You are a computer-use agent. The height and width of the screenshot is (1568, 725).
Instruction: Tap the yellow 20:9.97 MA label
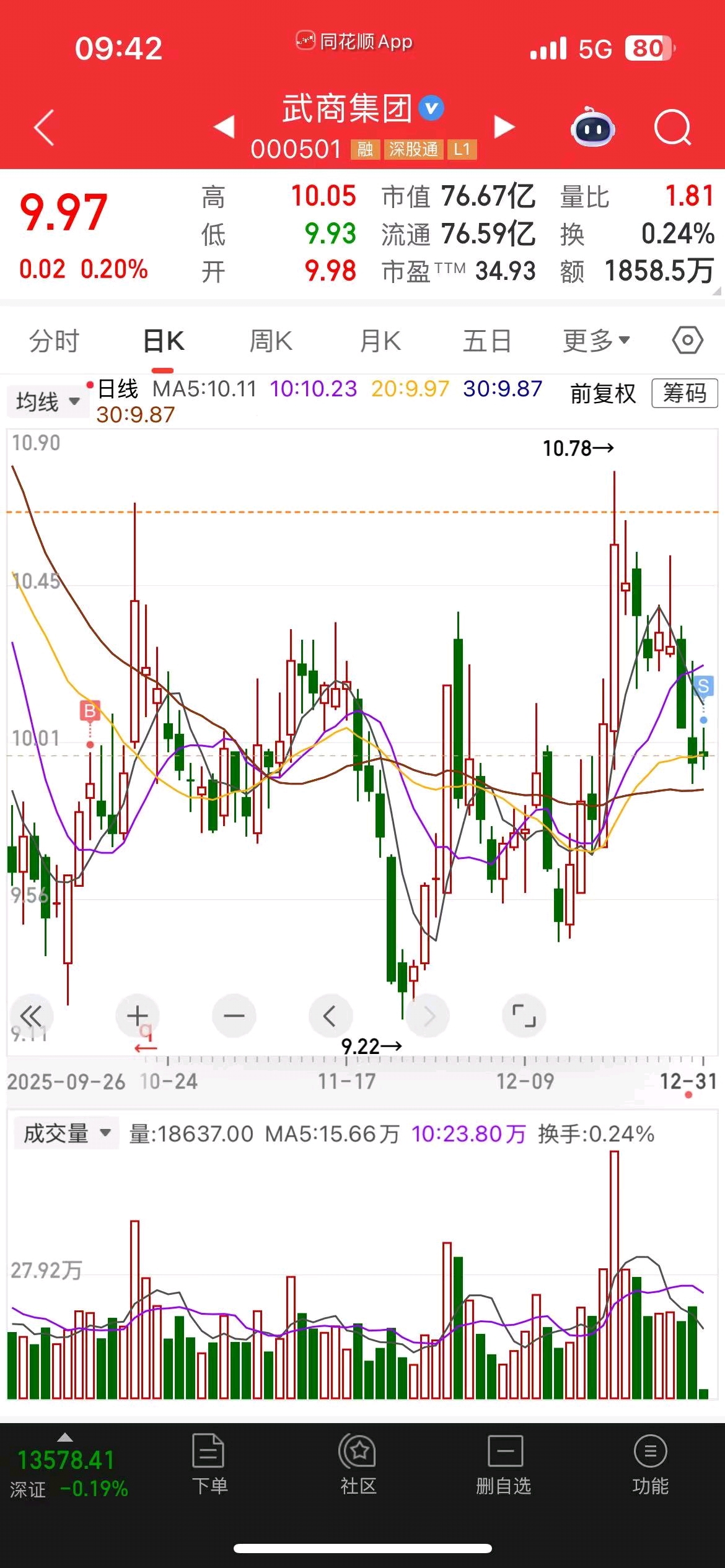410,389
